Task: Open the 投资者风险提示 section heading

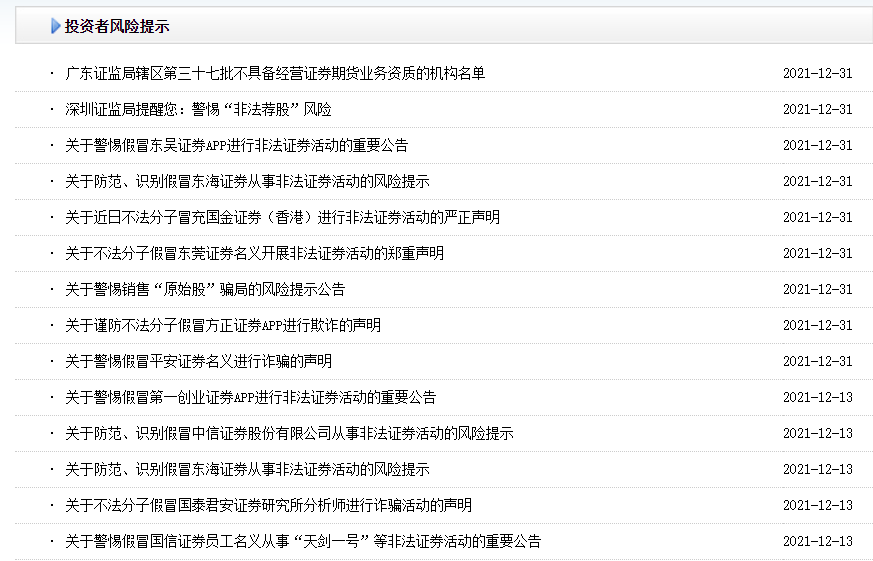Action: point(117,26)
